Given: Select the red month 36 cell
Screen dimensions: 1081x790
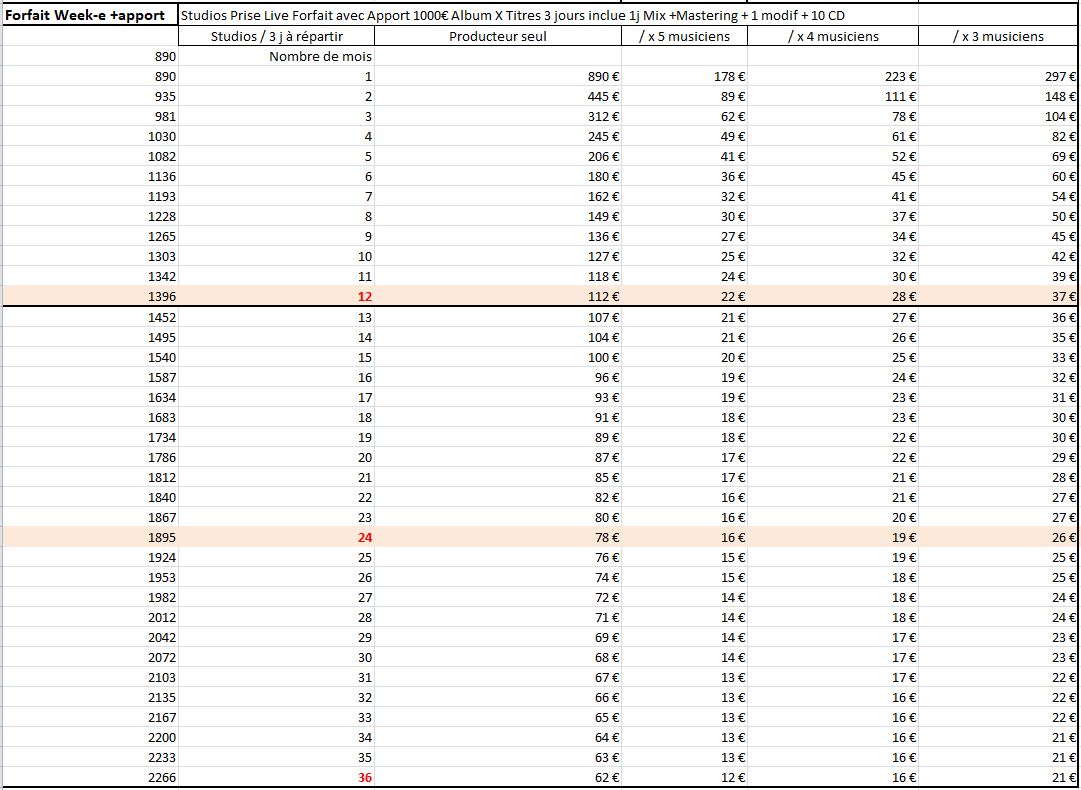Looking at the screenshot, I should point(364,778).
